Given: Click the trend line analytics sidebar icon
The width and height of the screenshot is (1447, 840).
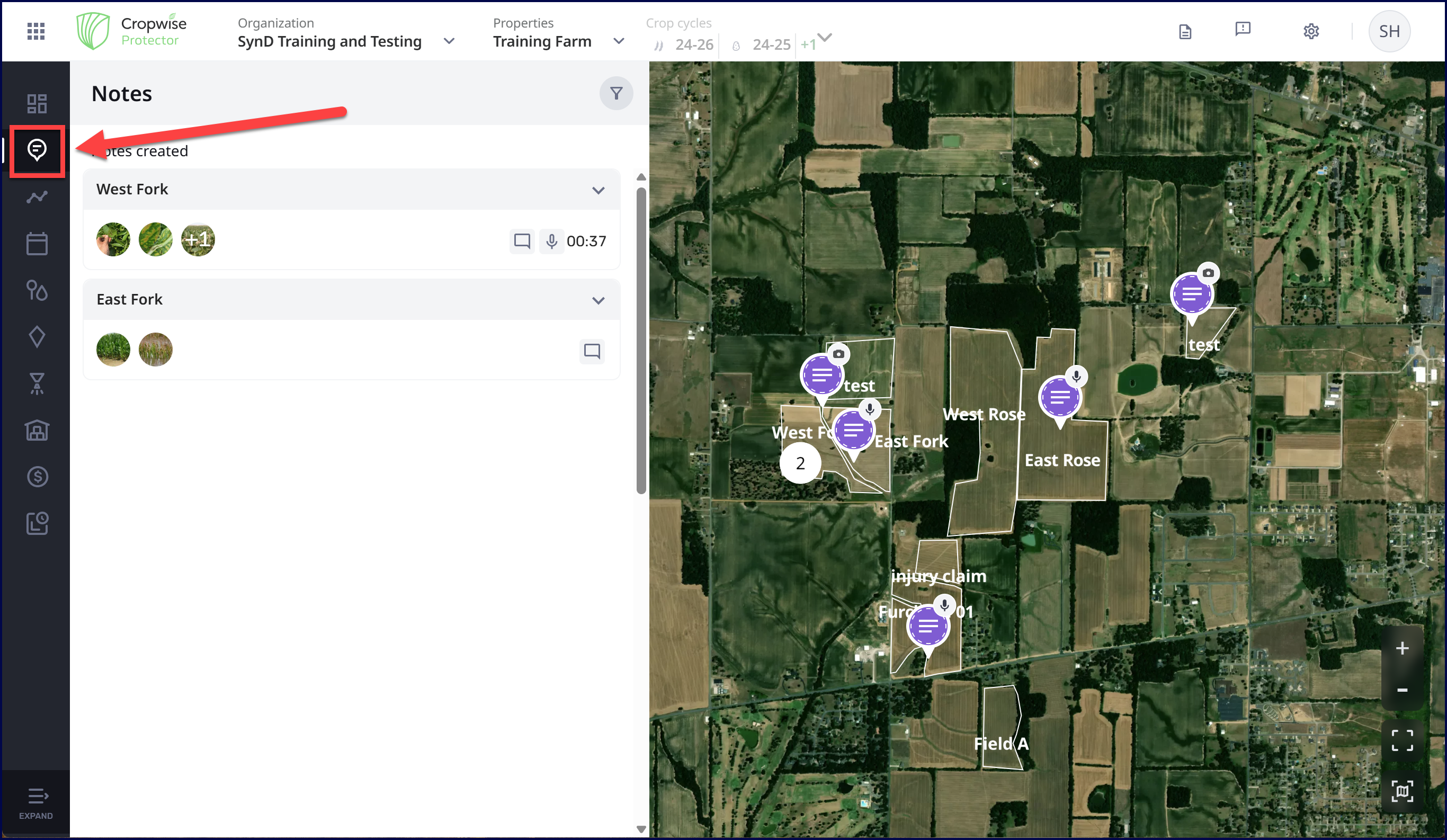Looking at the screenshot, I should [x=37, y=198].
